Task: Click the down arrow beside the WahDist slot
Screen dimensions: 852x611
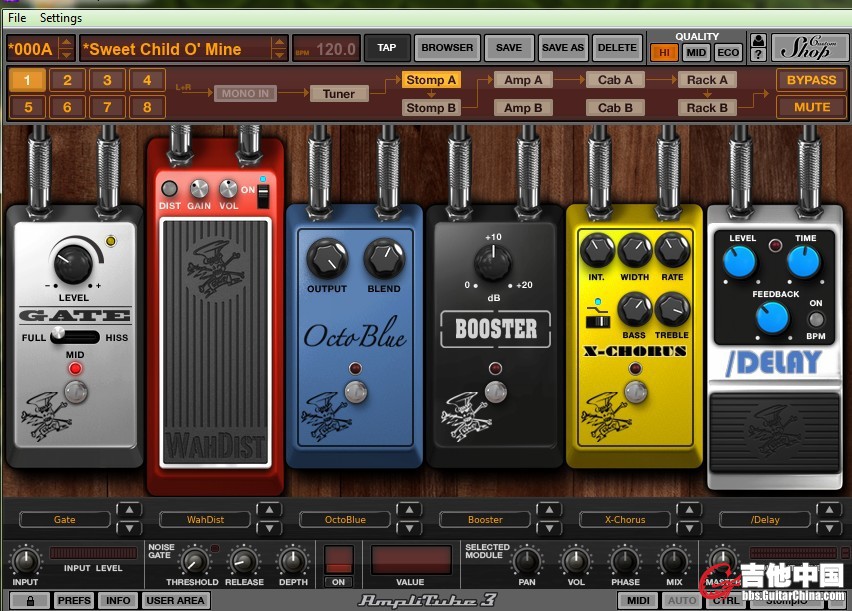Action: 269,528
